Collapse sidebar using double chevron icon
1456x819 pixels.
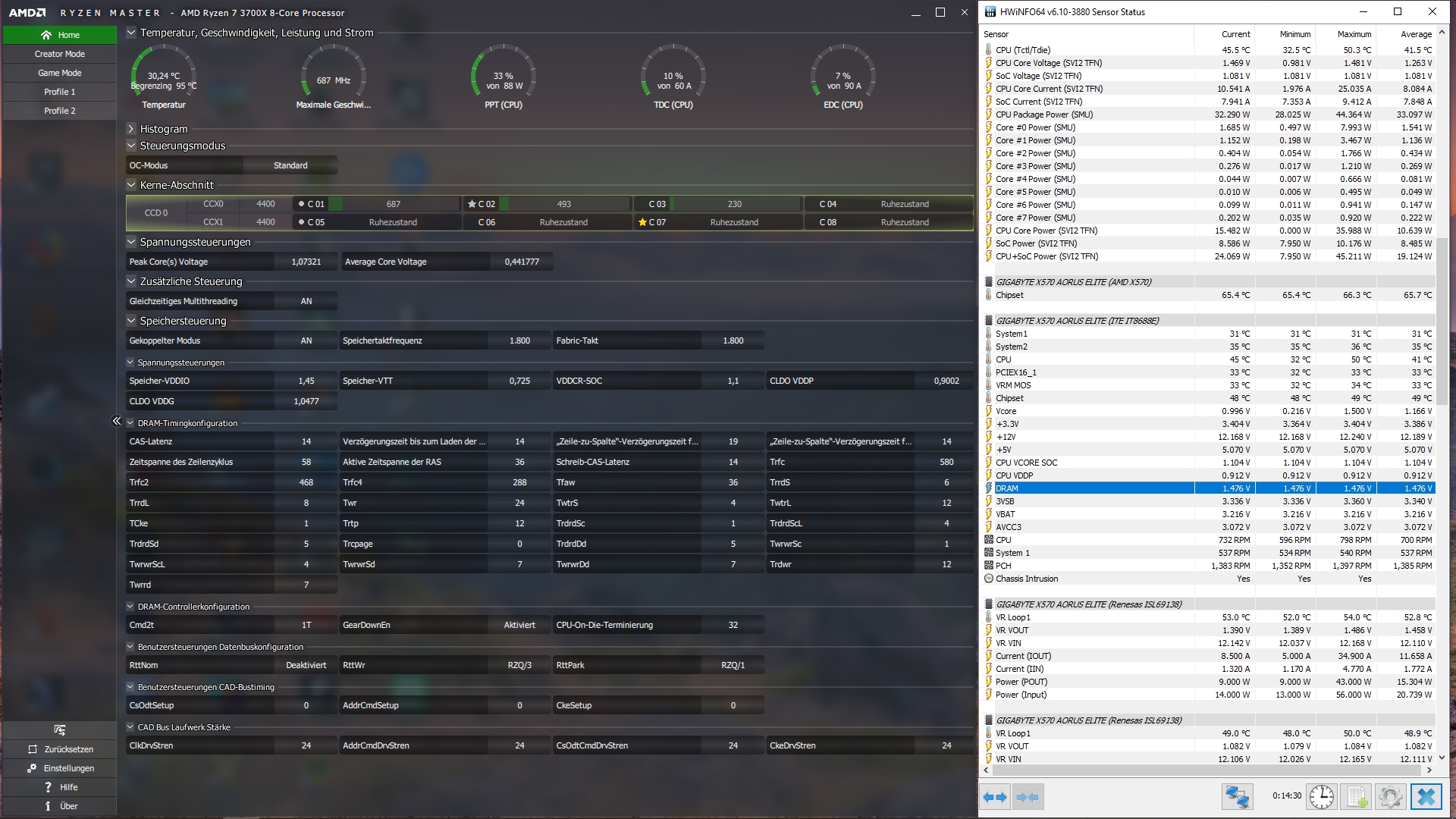pos(117,421)
